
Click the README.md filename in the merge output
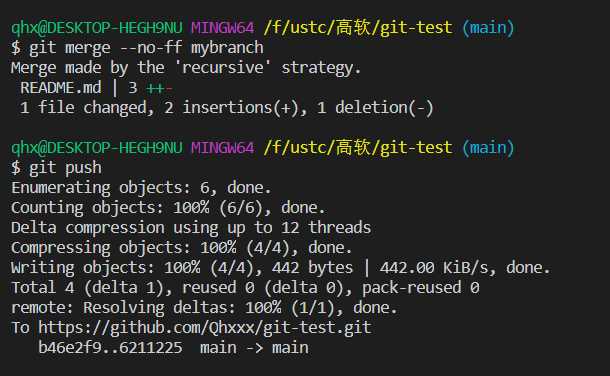click(61, 88)
